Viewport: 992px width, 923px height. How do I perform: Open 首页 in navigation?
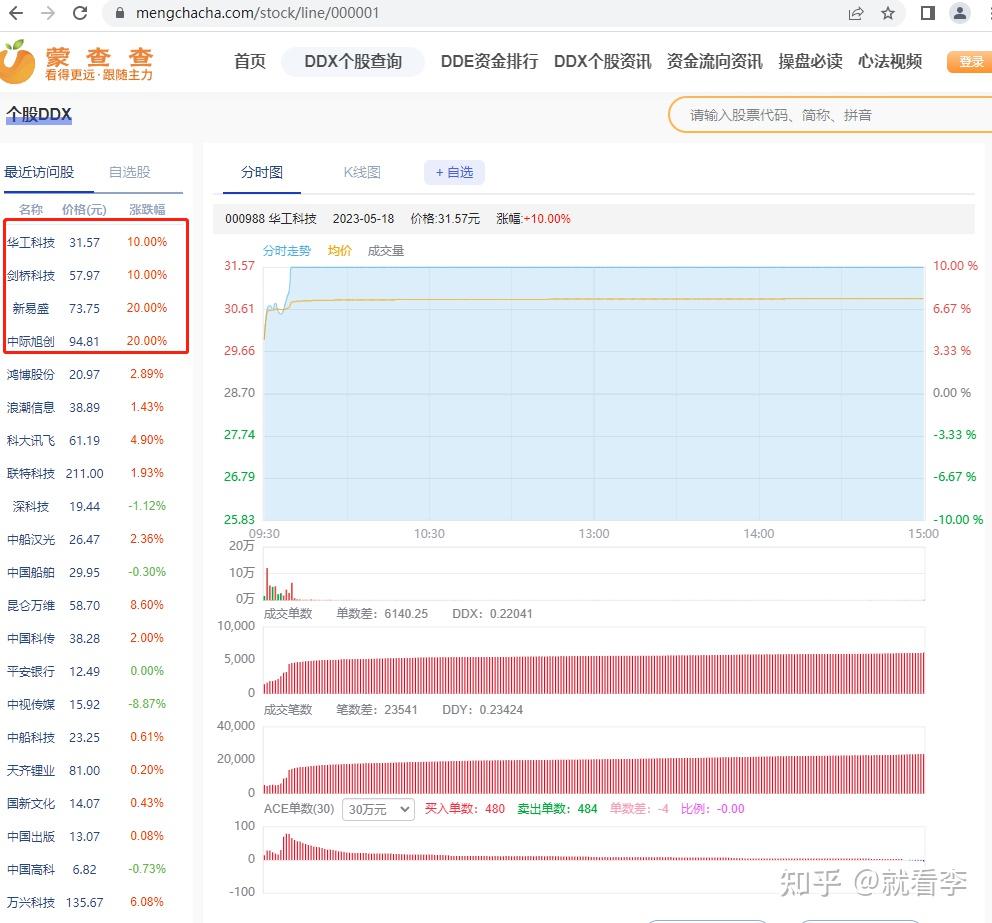tap(250, 61)
